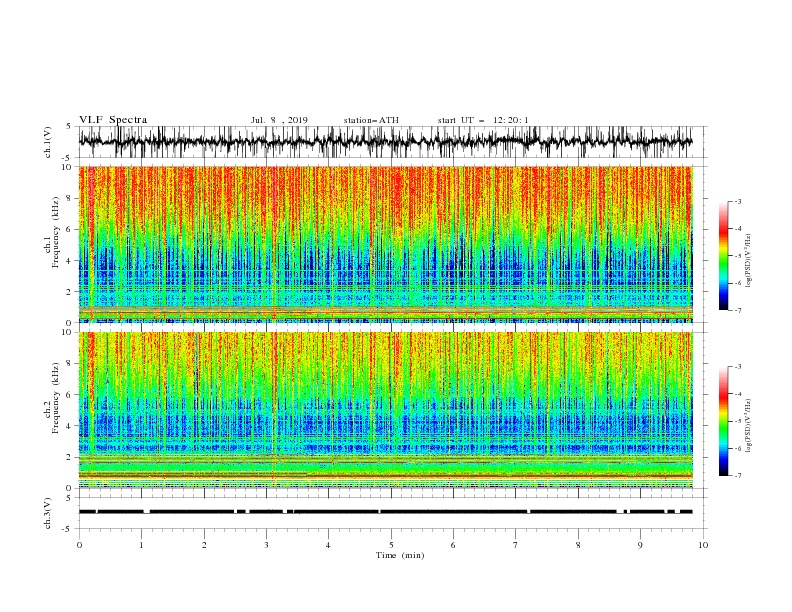The image size is (792, 612).
Task: Click the "start UT = 12:20:1" label
Action: coord(483,120)
